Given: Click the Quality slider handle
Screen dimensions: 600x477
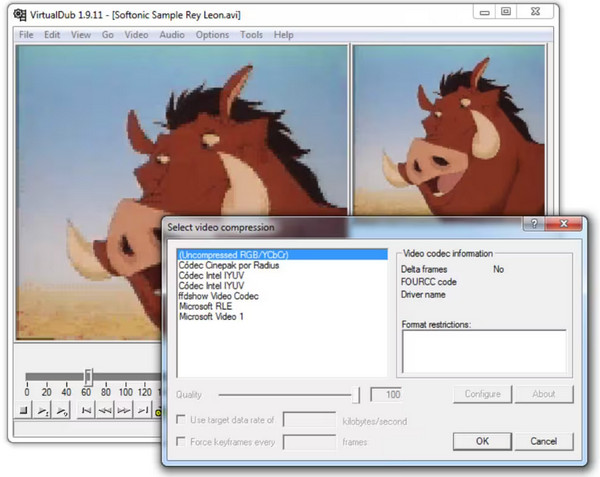Looking at the screenshot, I should point(356,395).
